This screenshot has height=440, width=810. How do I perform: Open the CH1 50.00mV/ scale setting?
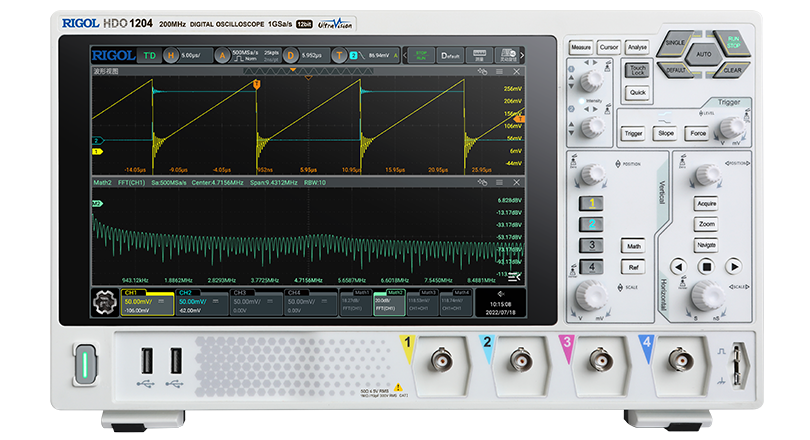[138, 302]
